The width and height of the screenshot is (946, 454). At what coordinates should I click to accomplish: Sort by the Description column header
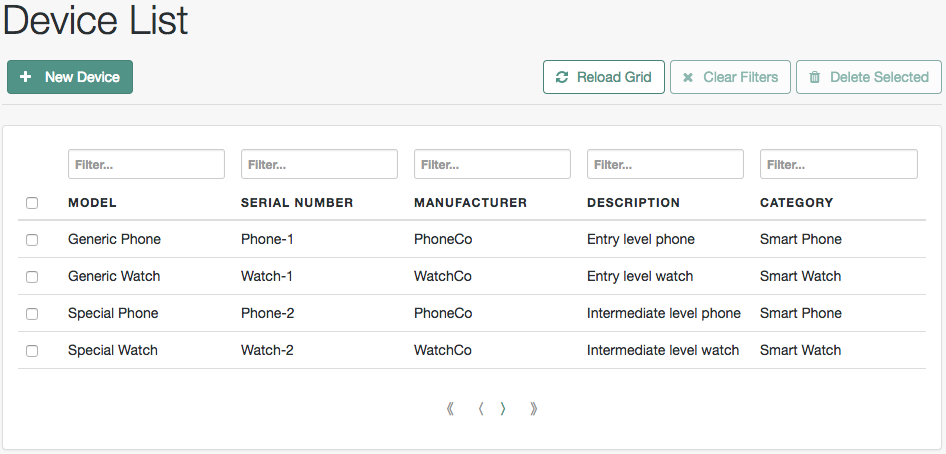(633, 202)
